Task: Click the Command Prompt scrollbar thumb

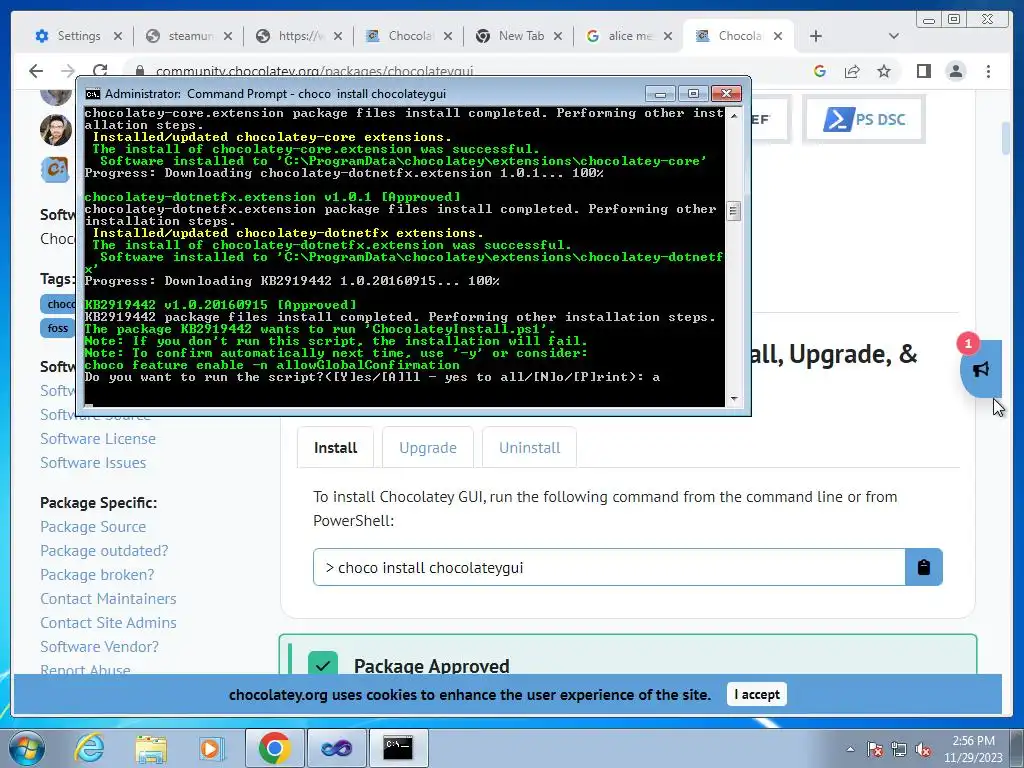Action: (734, 211)
